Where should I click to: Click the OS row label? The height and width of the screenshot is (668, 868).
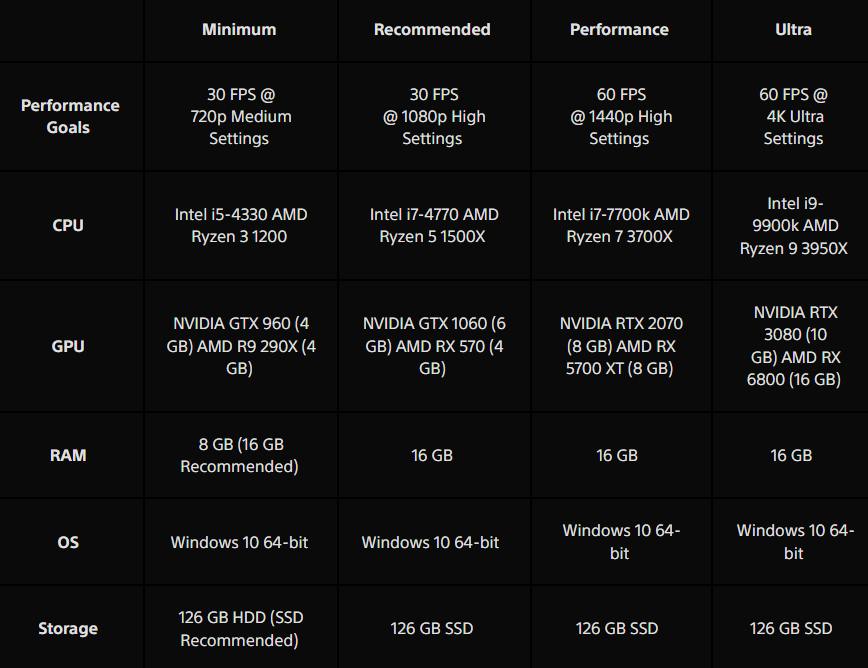point(68,542)
